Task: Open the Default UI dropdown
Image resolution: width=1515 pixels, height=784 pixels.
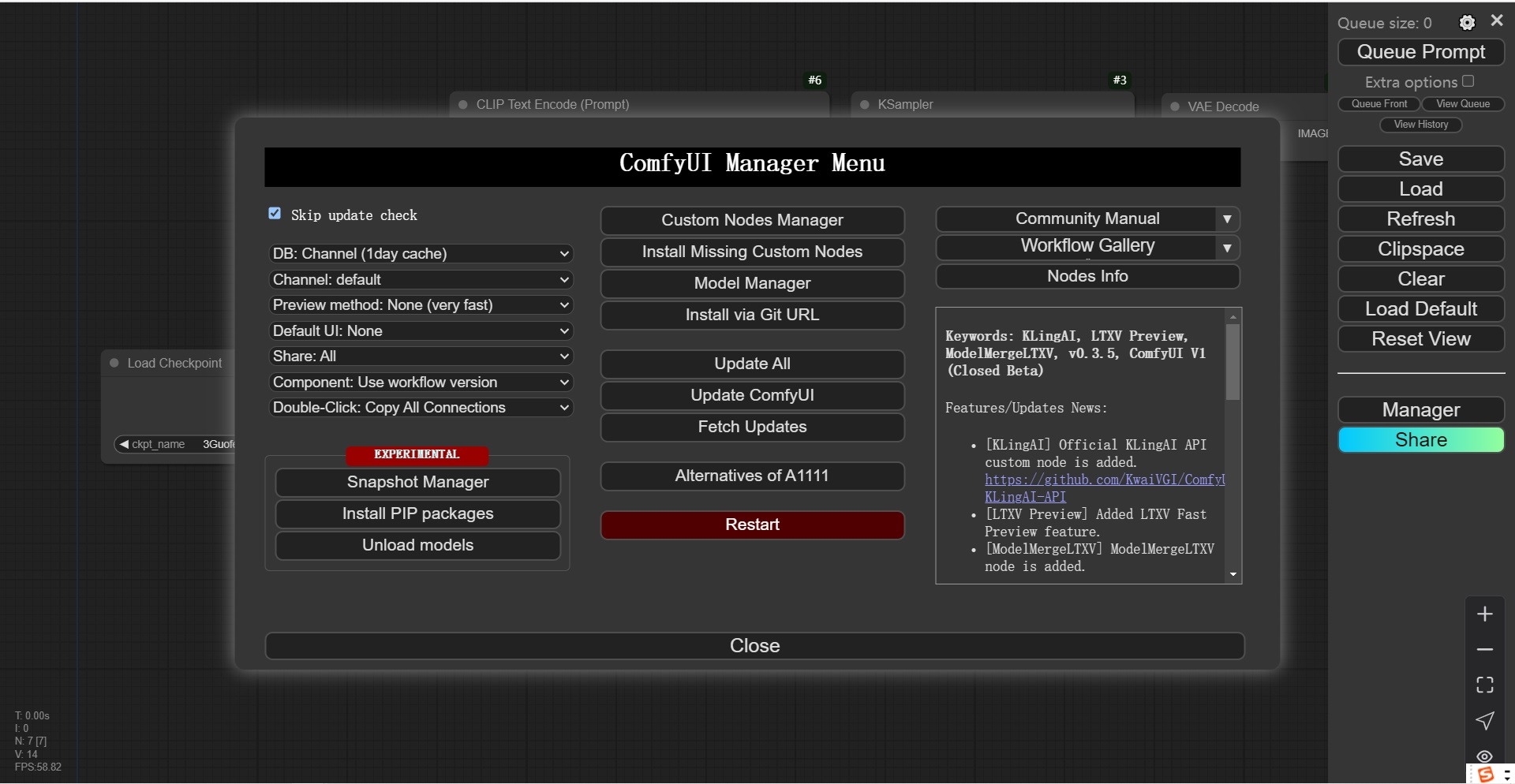Action: [421, 331]
